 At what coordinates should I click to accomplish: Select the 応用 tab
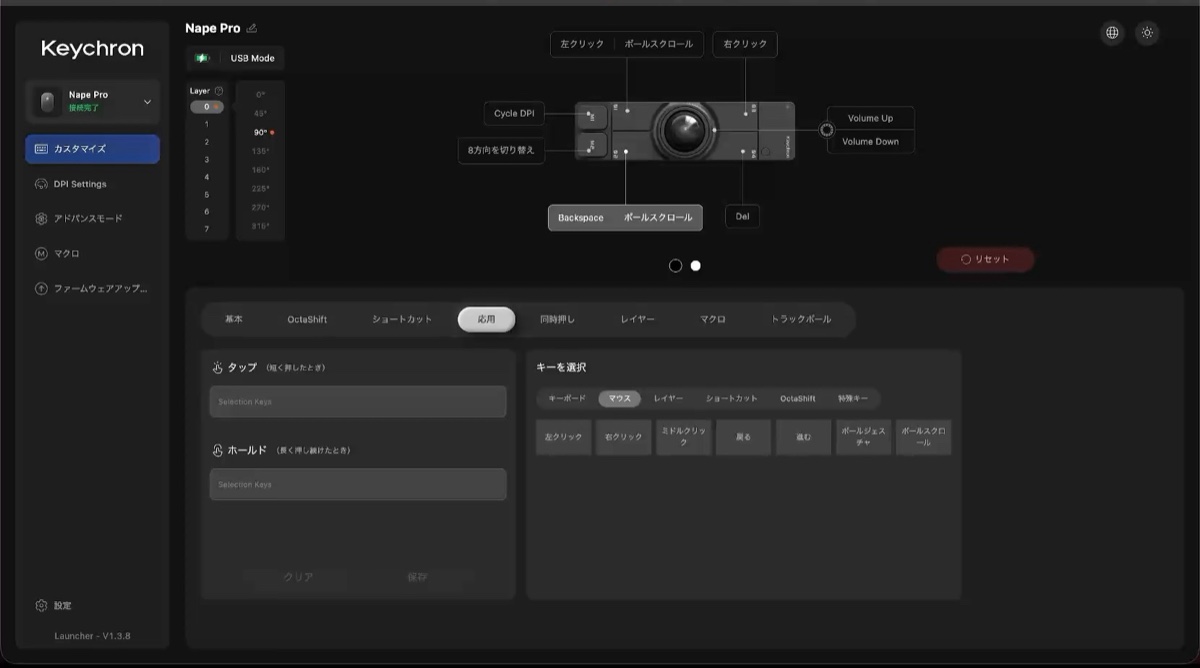click(487, 319)
